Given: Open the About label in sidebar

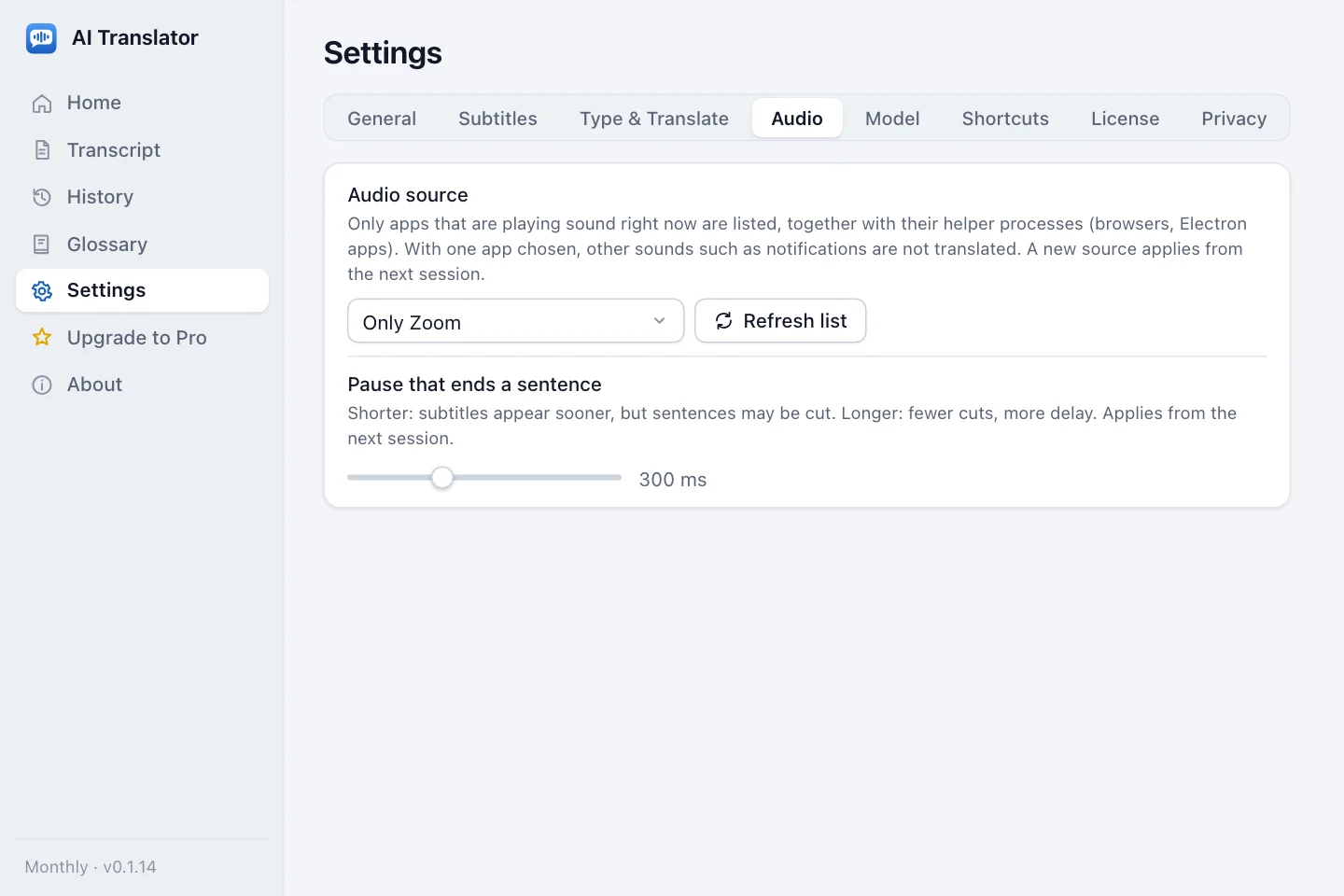Looking at the screenshot, I should click(x=94, y=385).
